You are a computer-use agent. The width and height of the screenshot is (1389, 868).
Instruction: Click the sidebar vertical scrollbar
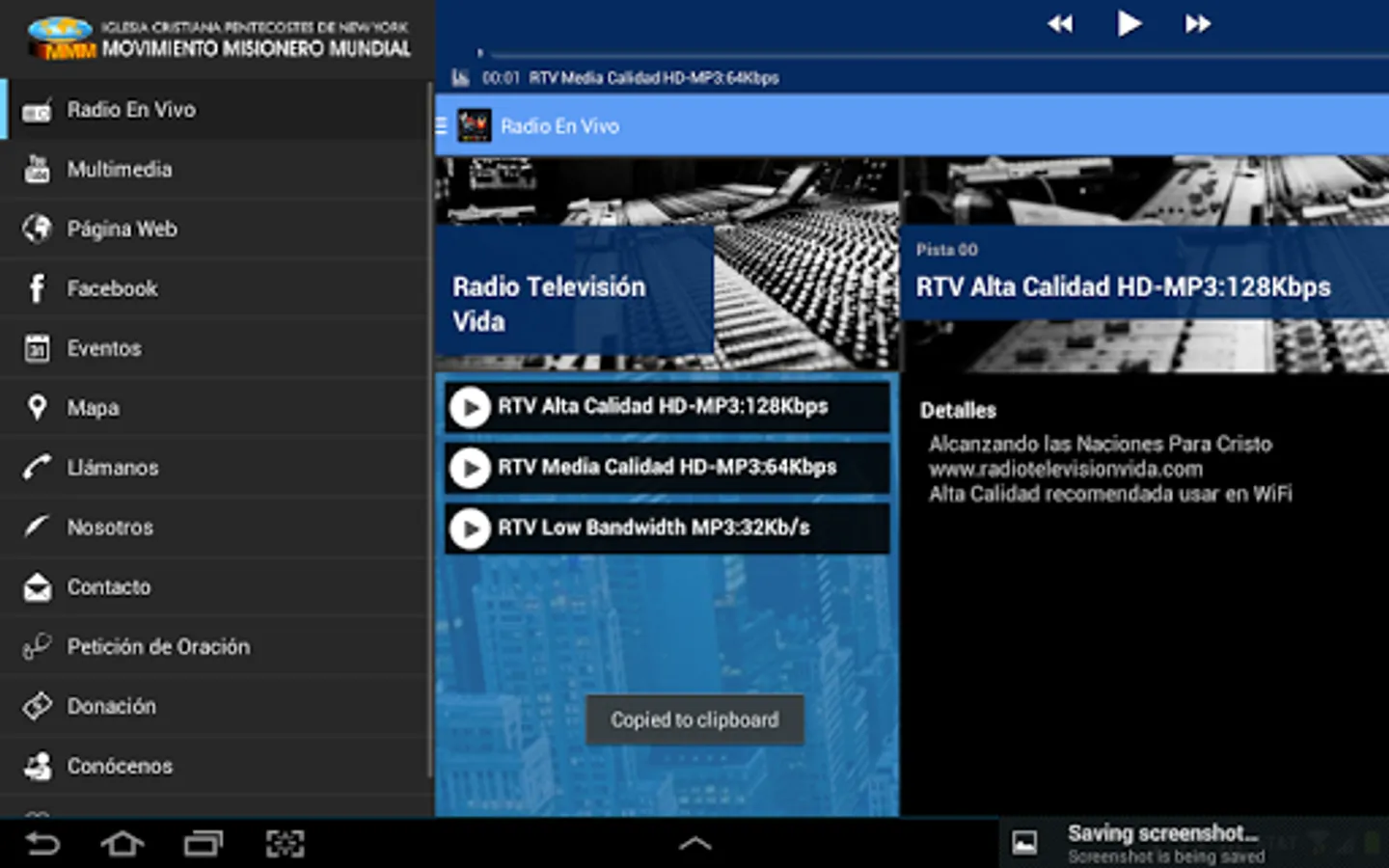click(429, 428)
